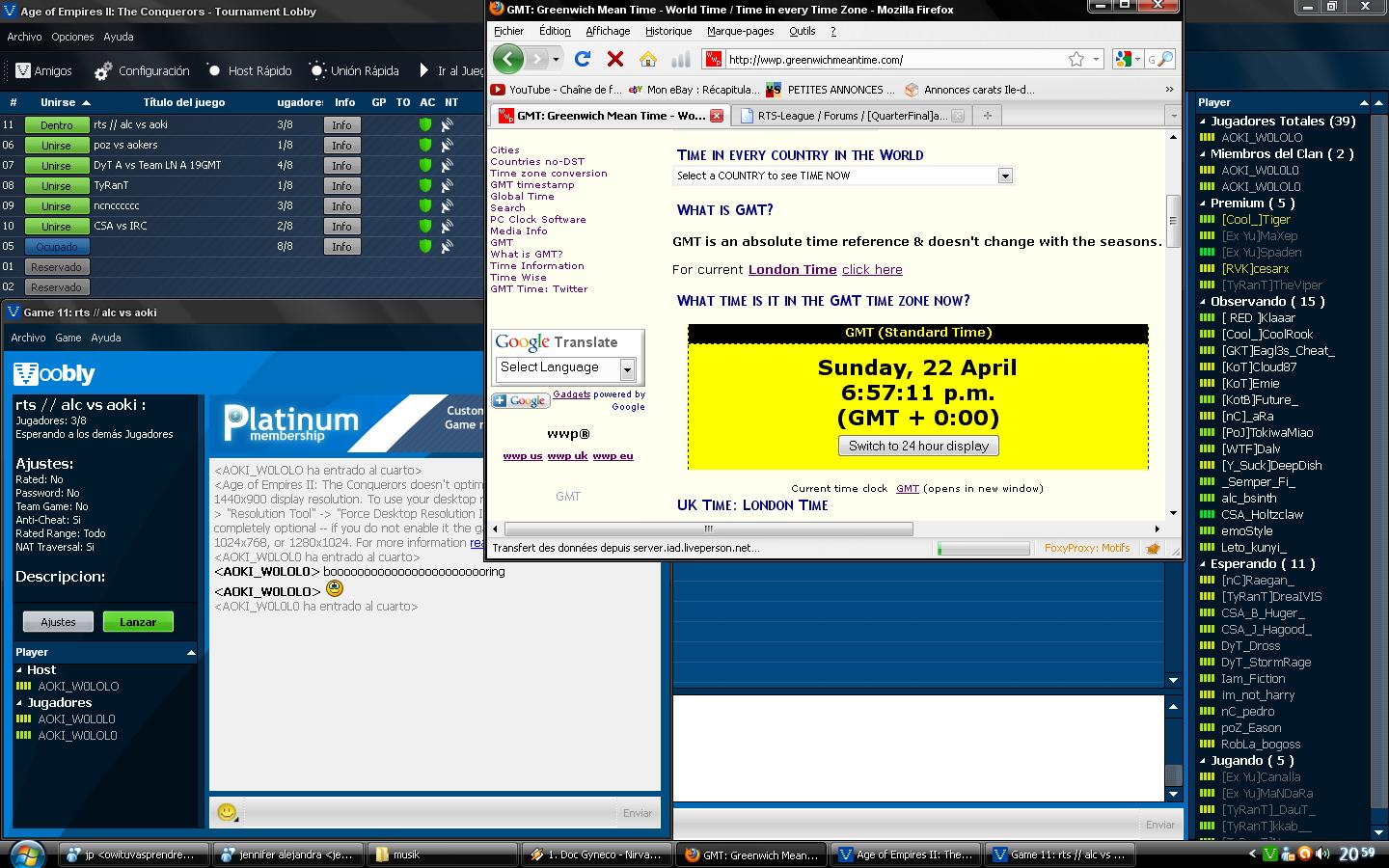This screenshot has width=1389, height=868.
Task: Open Configuración in the lobby toolbar
Action: (142, 70)
